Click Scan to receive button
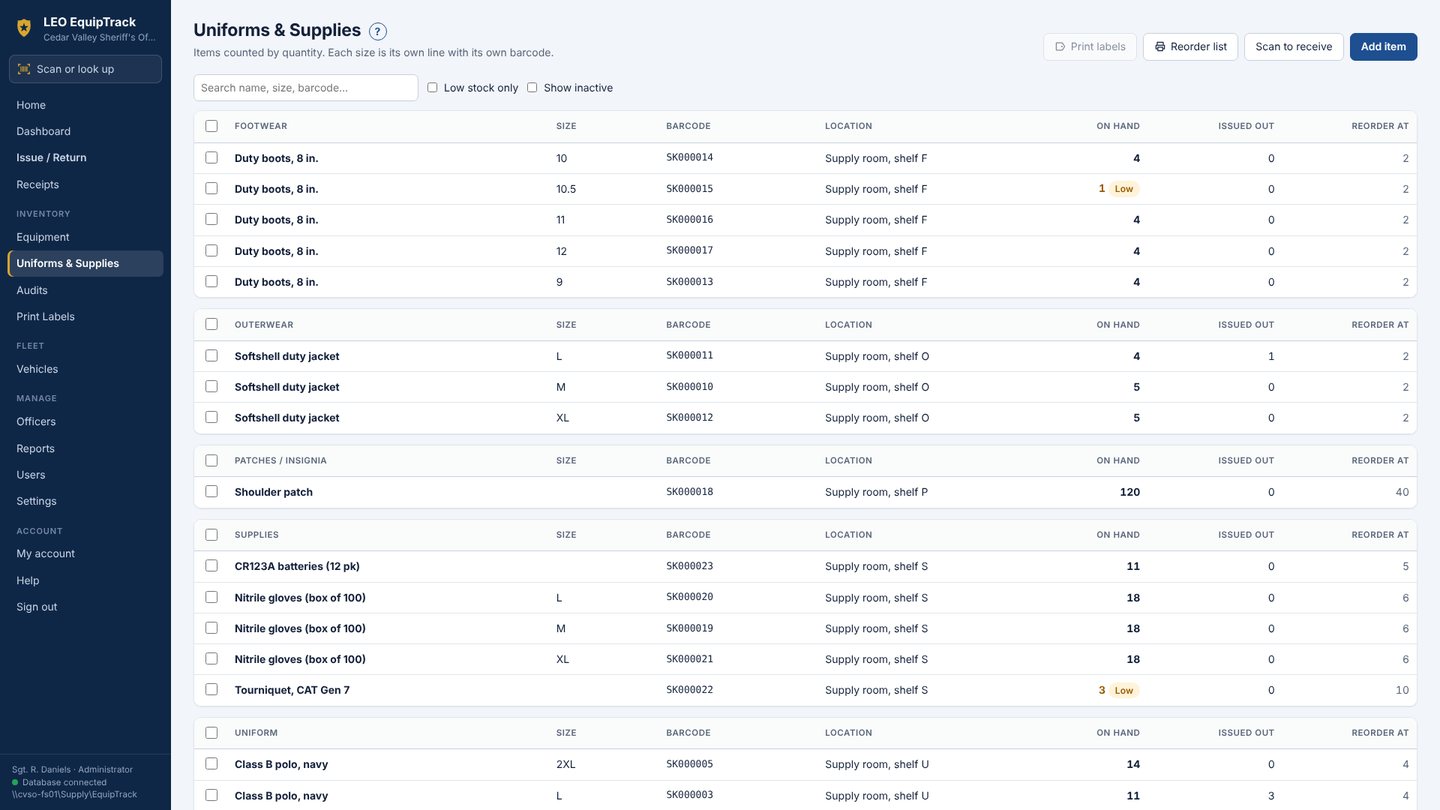 (x=1294, y=47)
